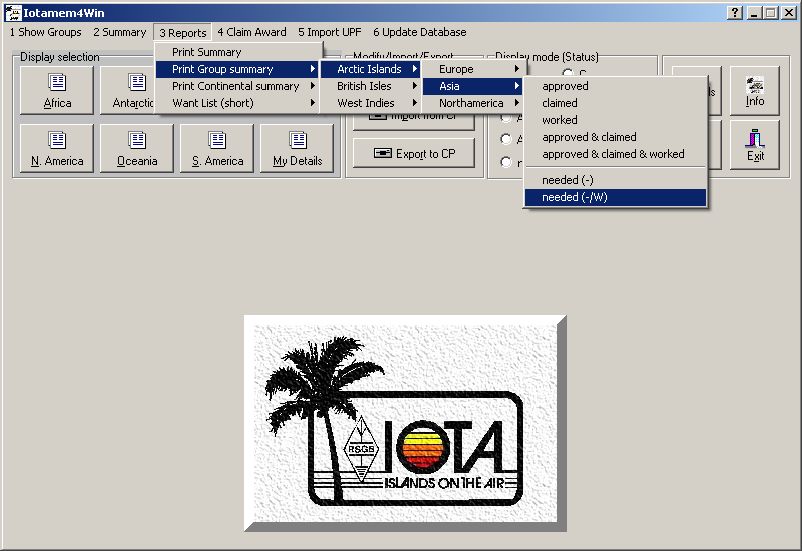Screen dimensions: 802x551
Task: Expand Arctic Islands submenu
Action: pyautogui.click(x=371, y=69)
